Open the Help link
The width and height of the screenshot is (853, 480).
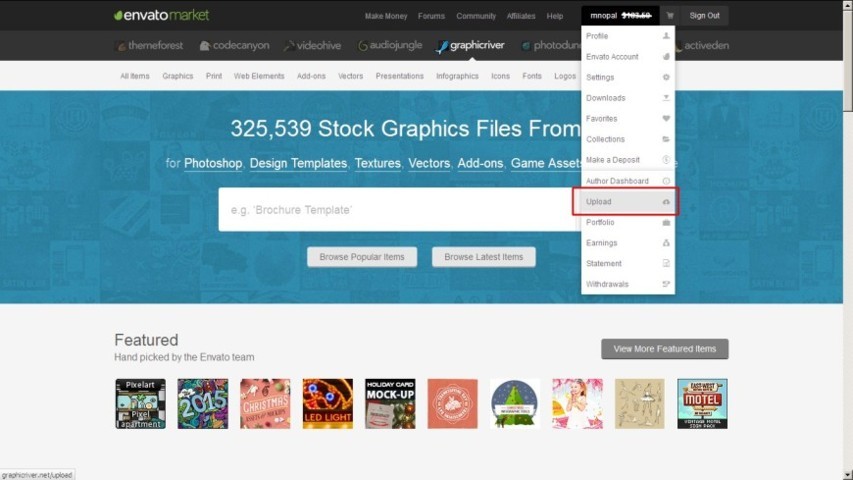555,16
